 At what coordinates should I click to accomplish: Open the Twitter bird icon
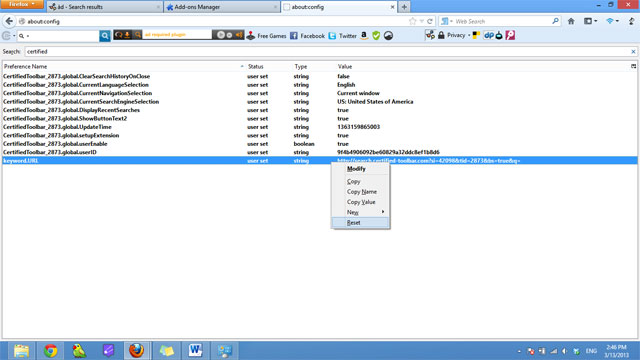[332, 36]
